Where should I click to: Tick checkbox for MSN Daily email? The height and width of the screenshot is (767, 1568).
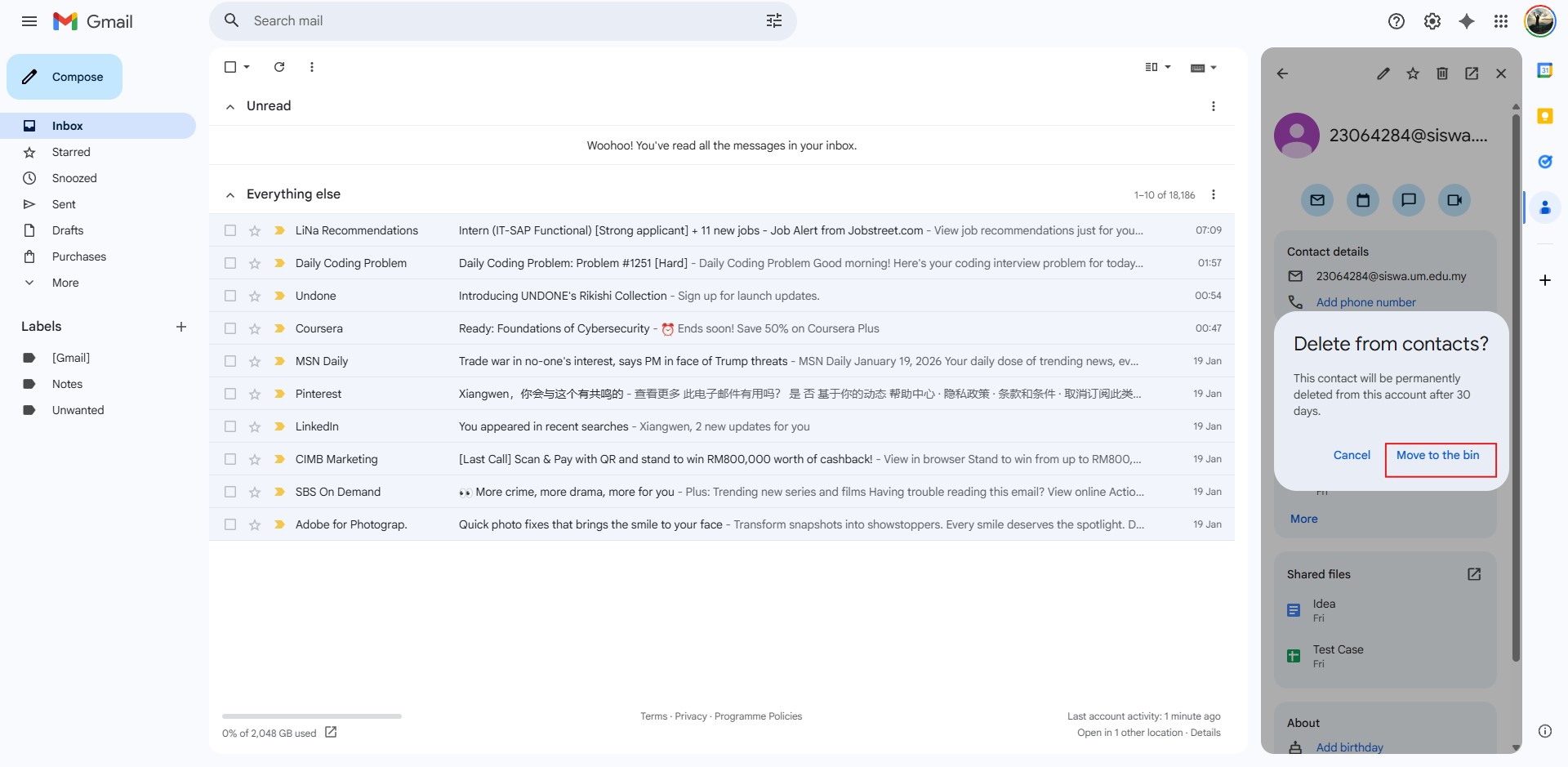tap(230, 361)
